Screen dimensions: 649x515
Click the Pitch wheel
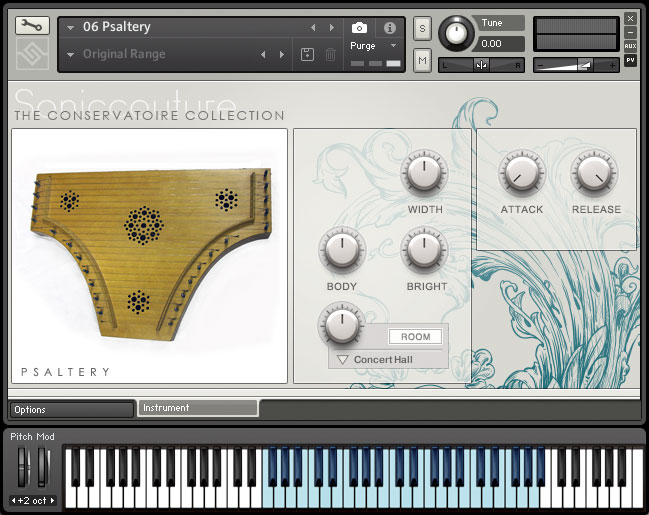pos(24,467)
